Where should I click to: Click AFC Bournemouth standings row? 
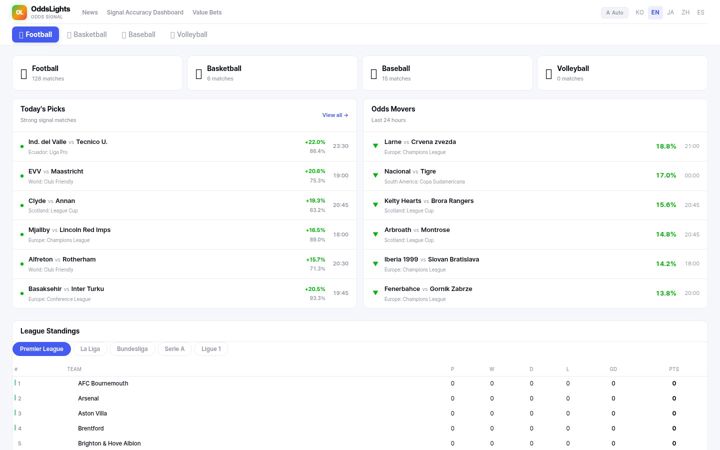pos(360,383)
